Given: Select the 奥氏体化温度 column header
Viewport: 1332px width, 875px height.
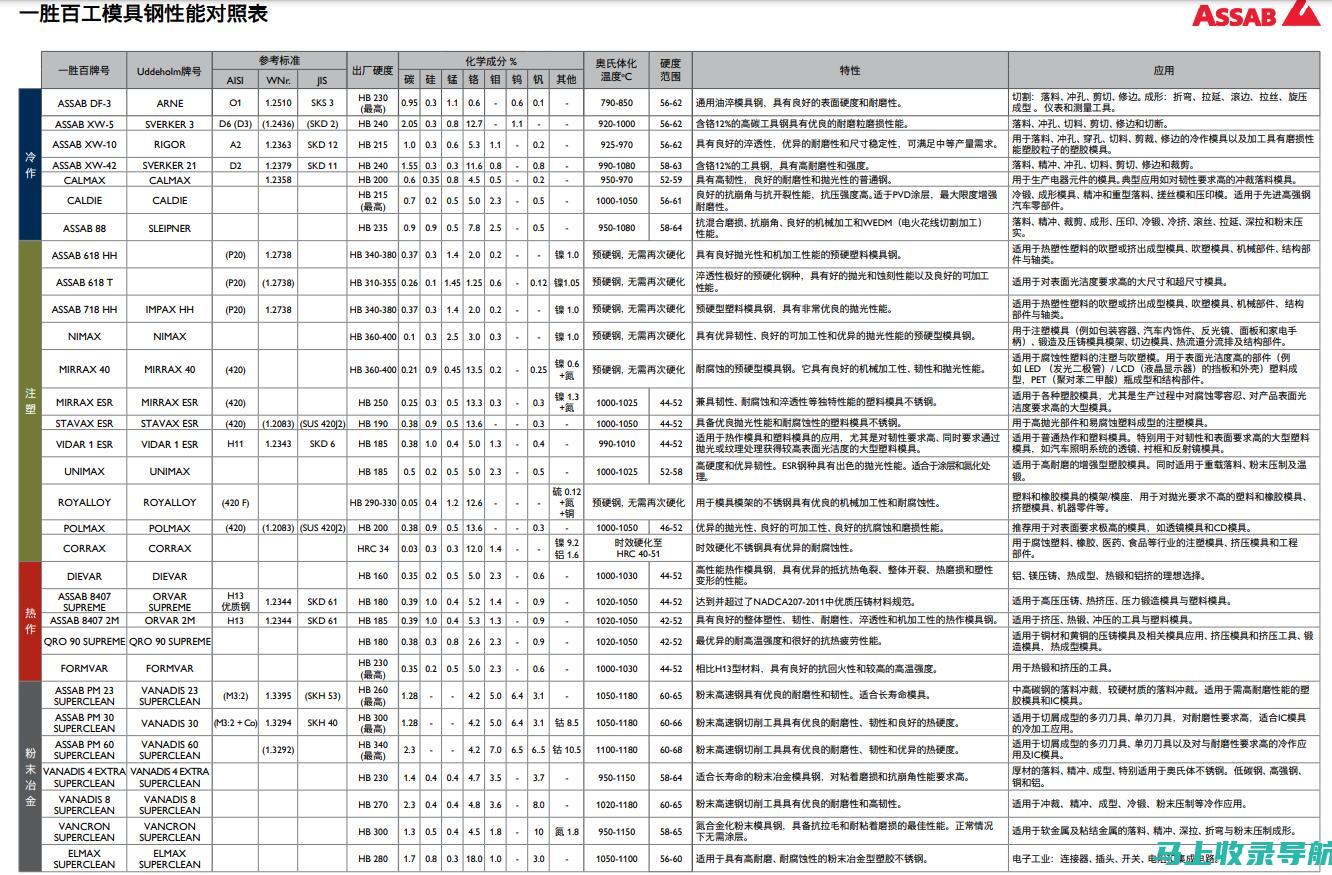Looking at the screenshot, I should tap(616, 71).
